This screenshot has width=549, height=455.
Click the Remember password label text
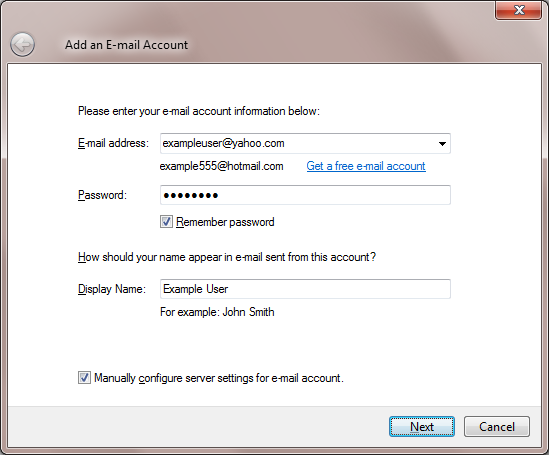tap(225, 222)
